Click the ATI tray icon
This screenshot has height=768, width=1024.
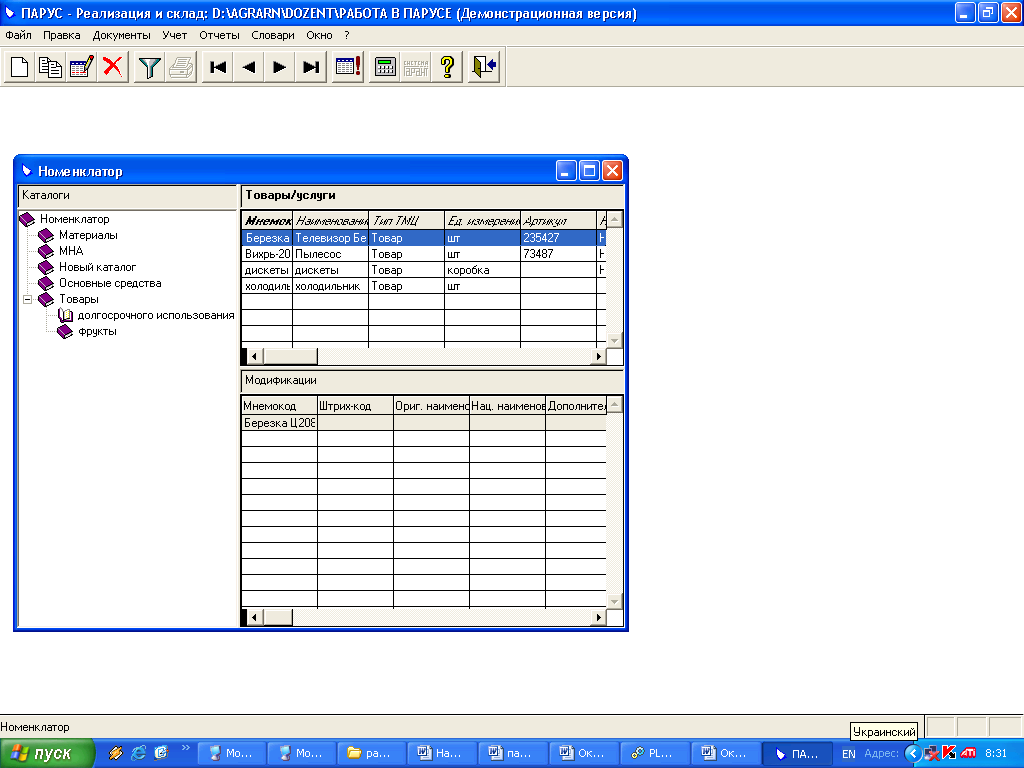pyautogui.click(x=968, y=753)
